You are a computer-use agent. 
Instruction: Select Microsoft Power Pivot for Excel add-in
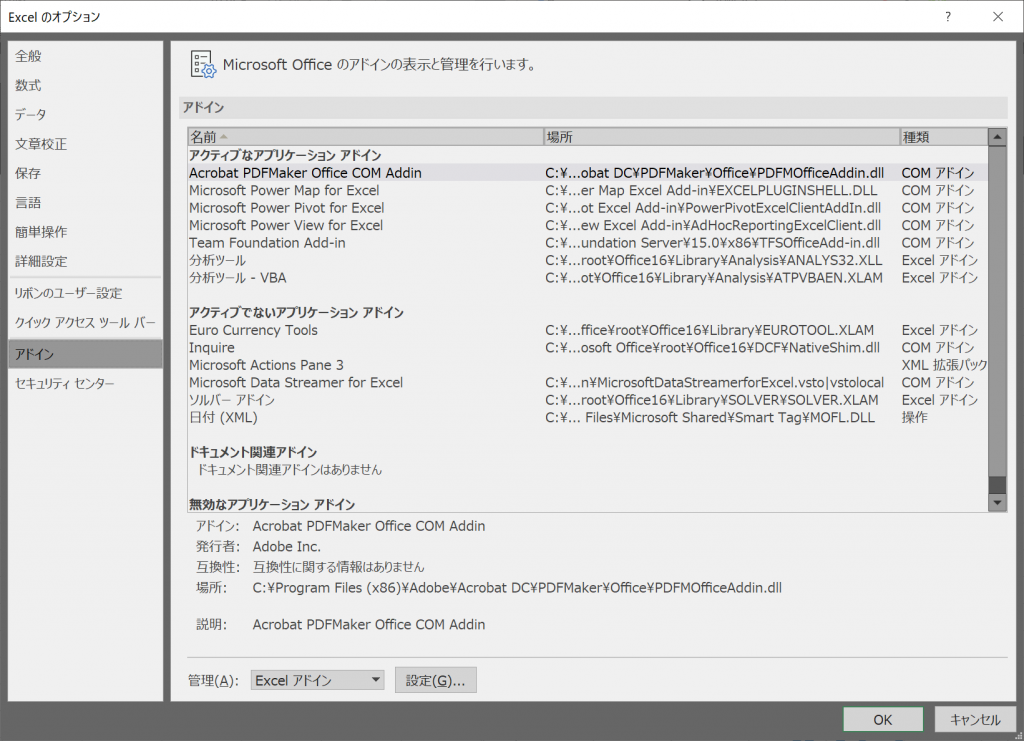[x=288, y=207]
